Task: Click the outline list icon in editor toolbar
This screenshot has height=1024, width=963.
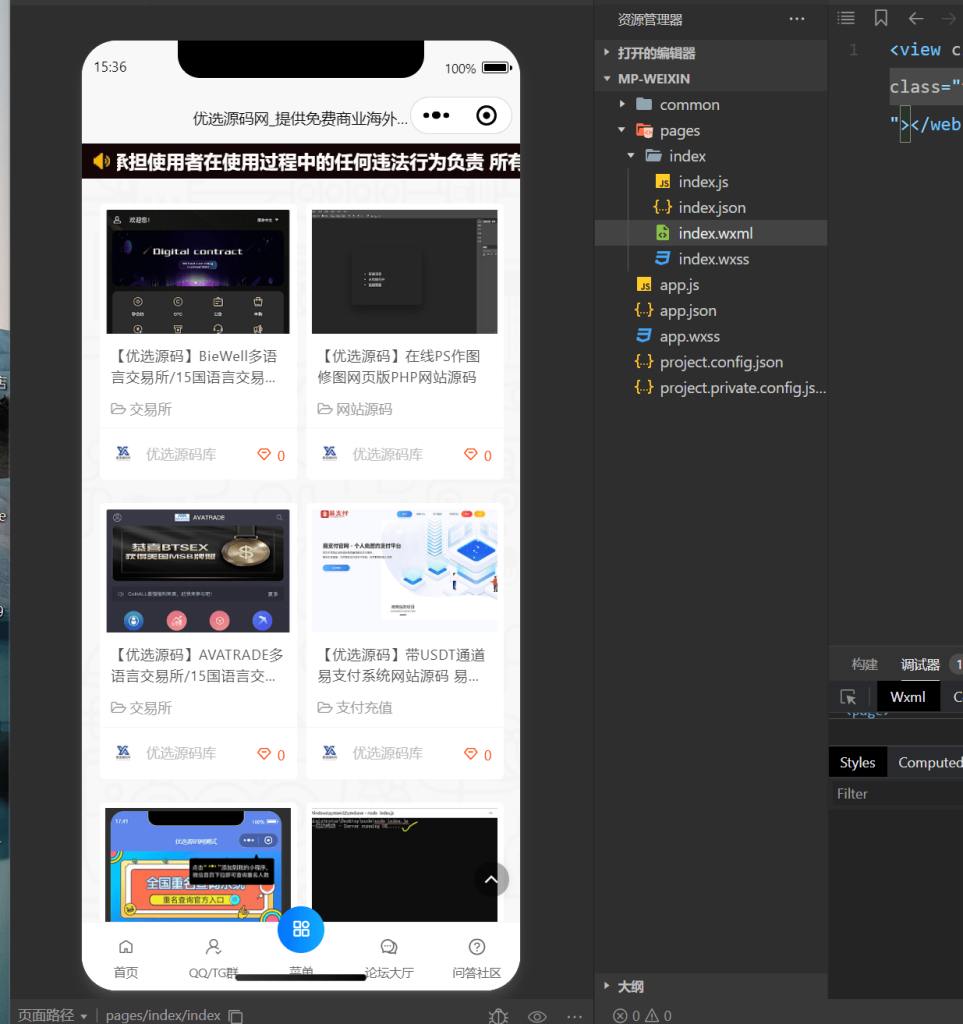Action: tap(845, 18)
